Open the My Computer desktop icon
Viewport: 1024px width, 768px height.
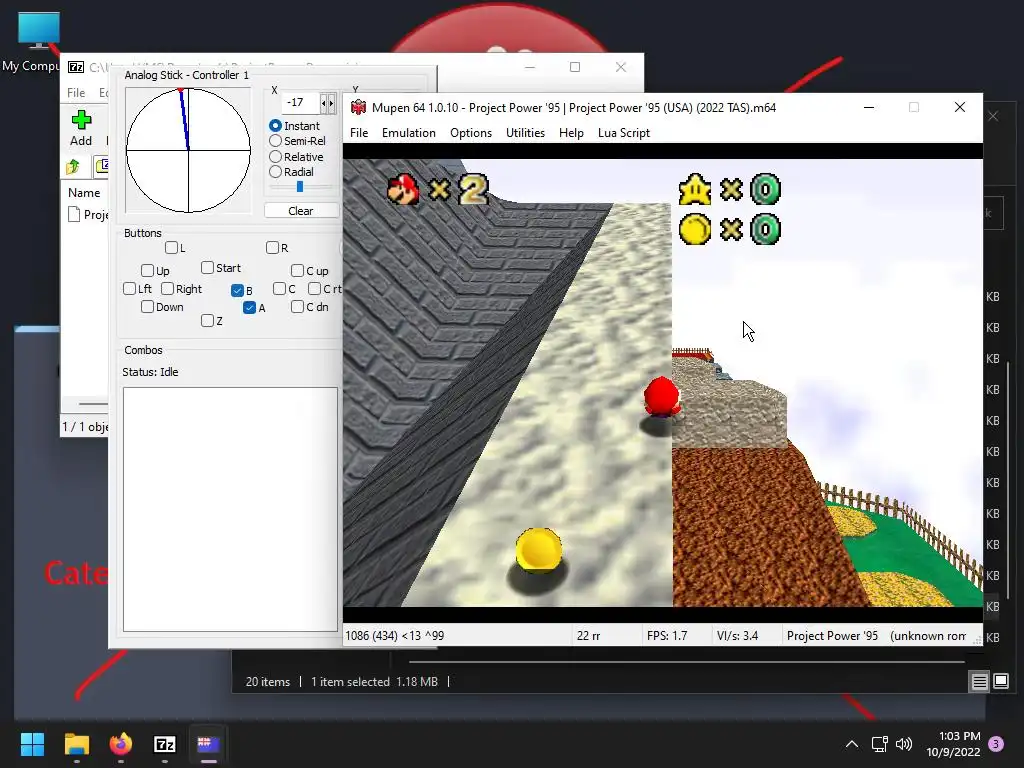coord(39,40)
